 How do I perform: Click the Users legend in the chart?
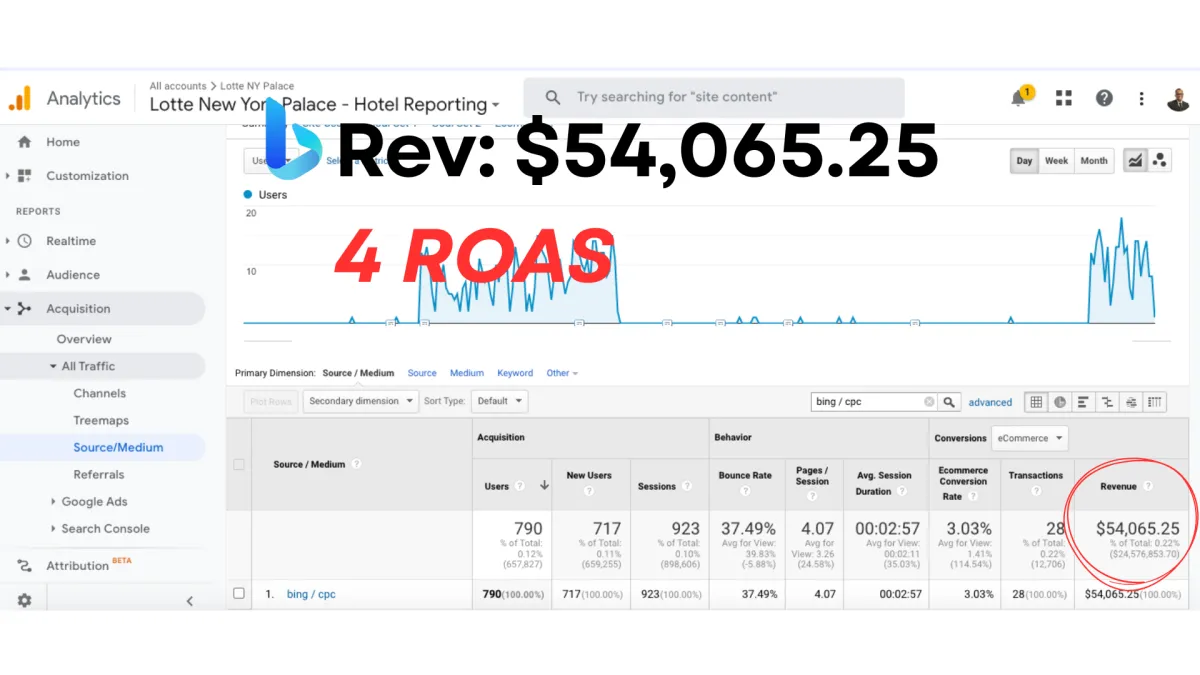click(x=266, y=195)
